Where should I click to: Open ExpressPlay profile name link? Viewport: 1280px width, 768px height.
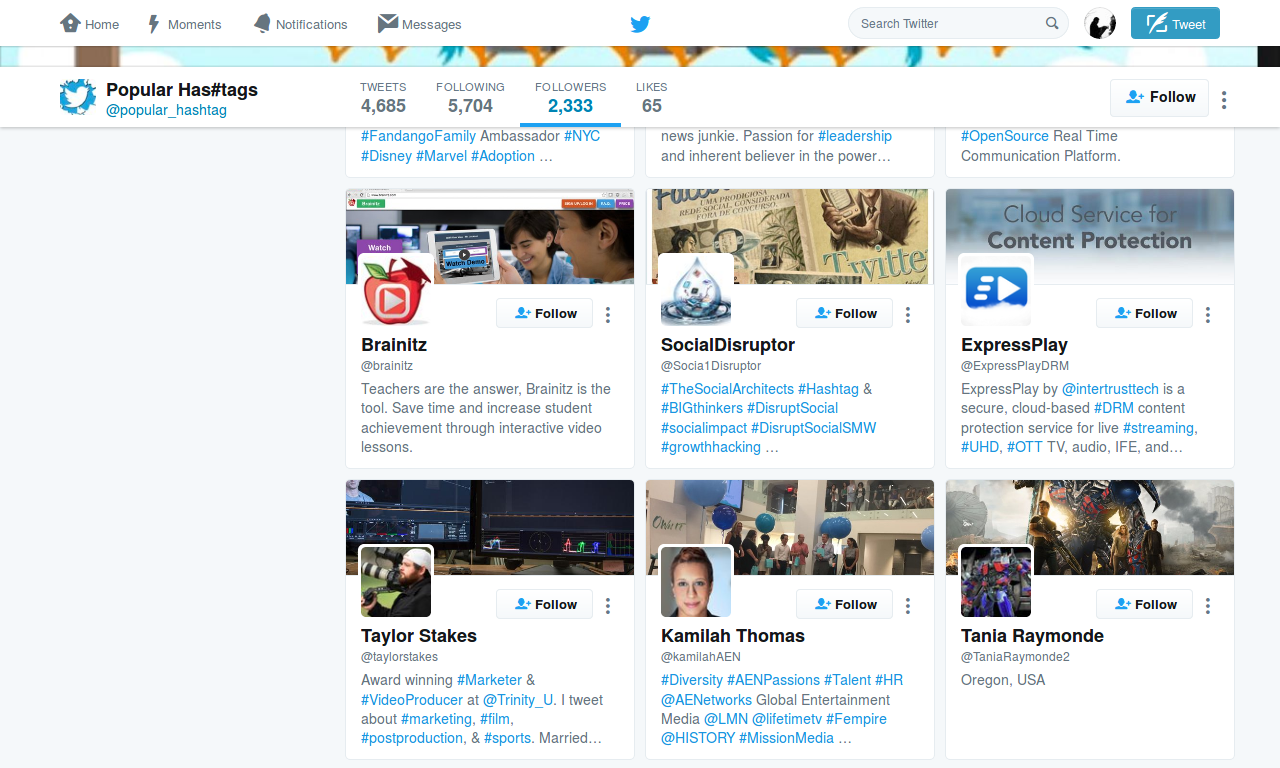click(1014, 345)
